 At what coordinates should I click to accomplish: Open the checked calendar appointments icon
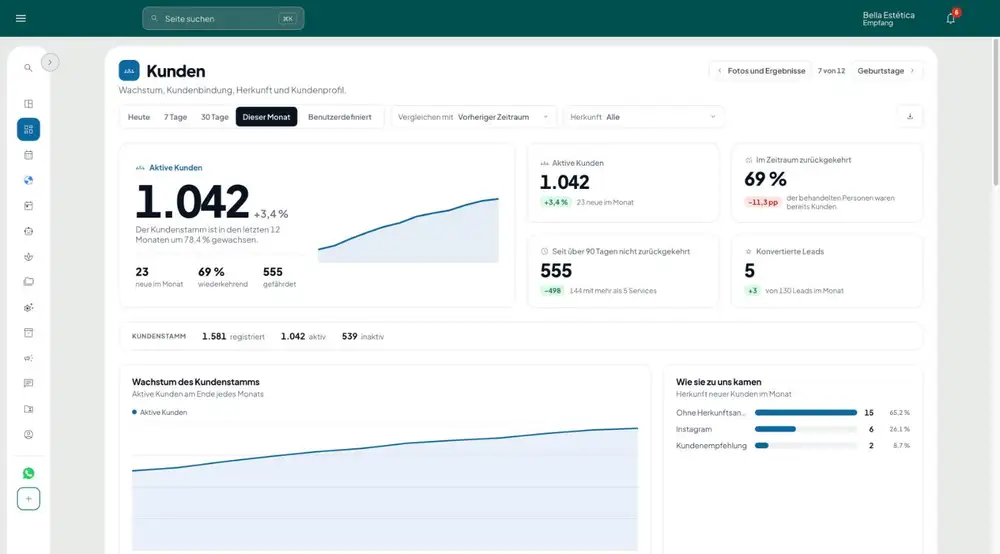[28, 206]
